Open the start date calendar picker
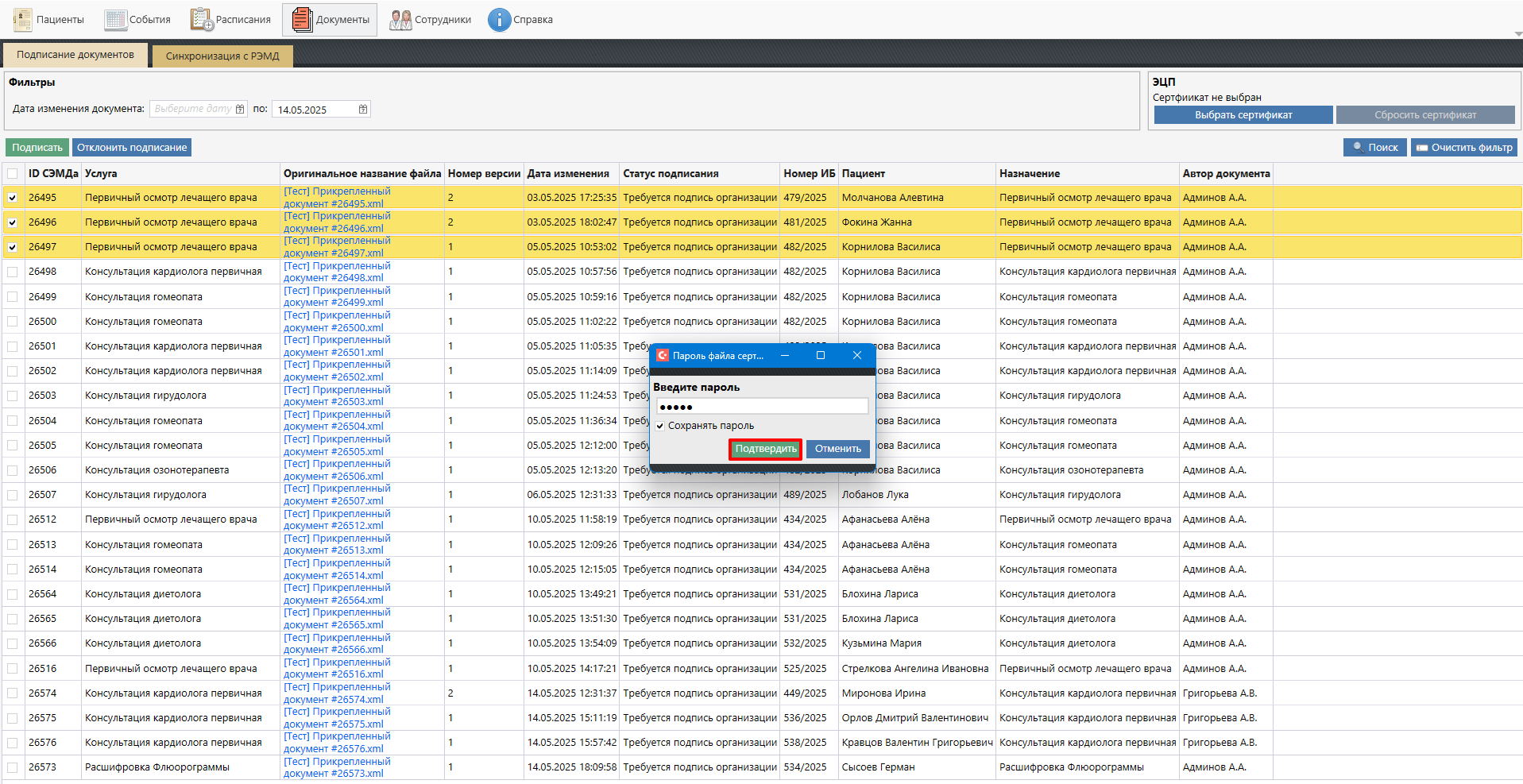The height and width of the screenshot is (784, 1523). point(240,109)
